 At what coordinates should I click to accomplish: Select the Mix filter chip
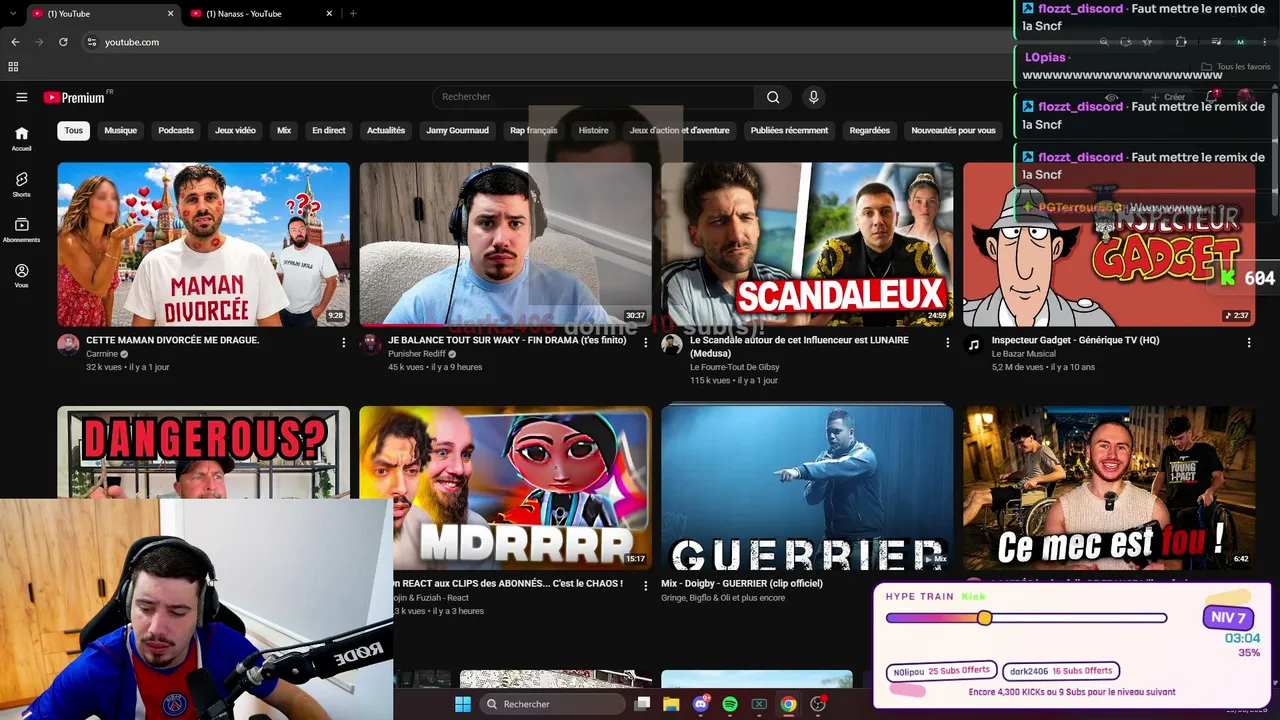click(x=284, y=130)
